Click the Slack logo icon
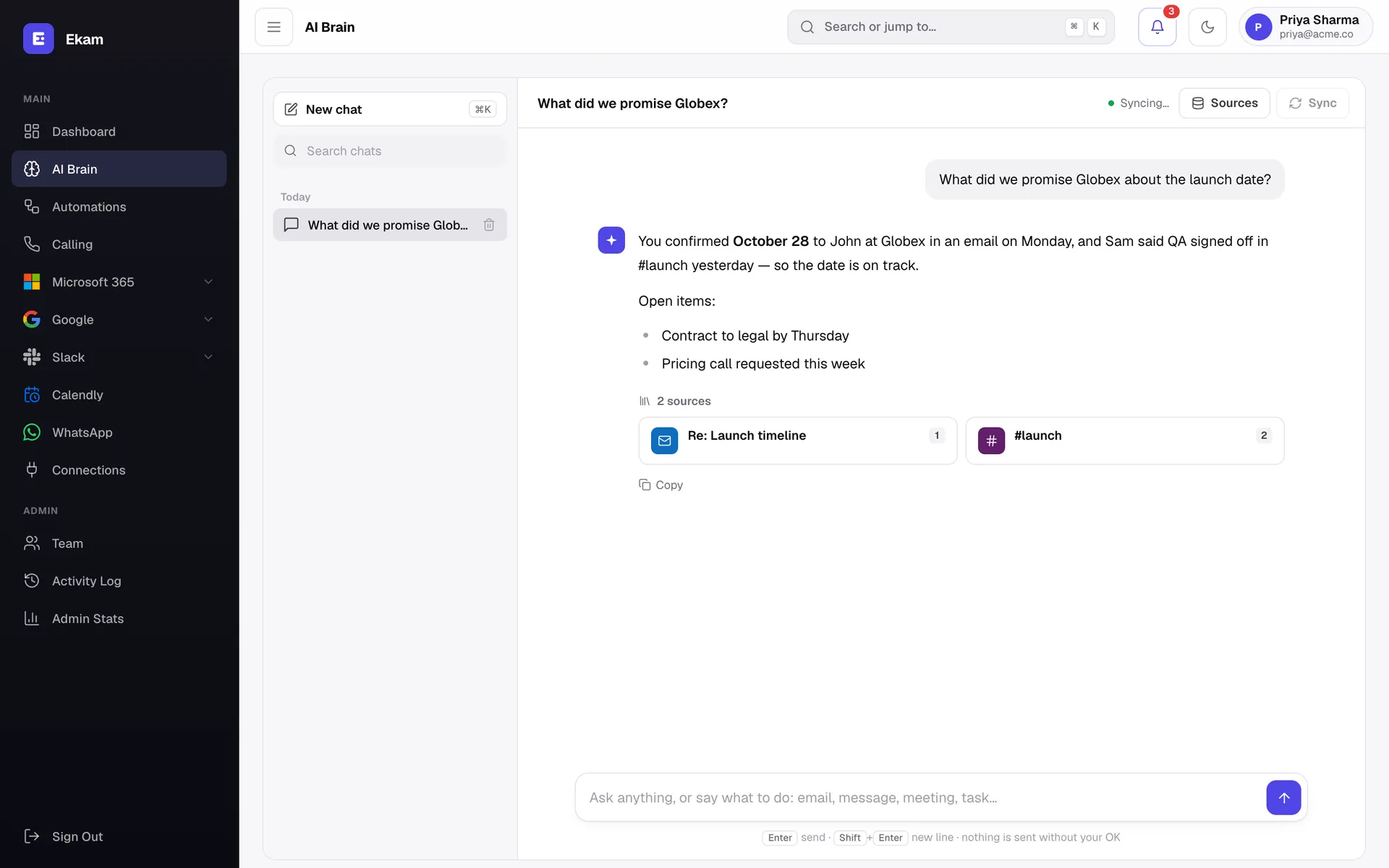Viewport: 1389px width, 868px height. (32, 357)
